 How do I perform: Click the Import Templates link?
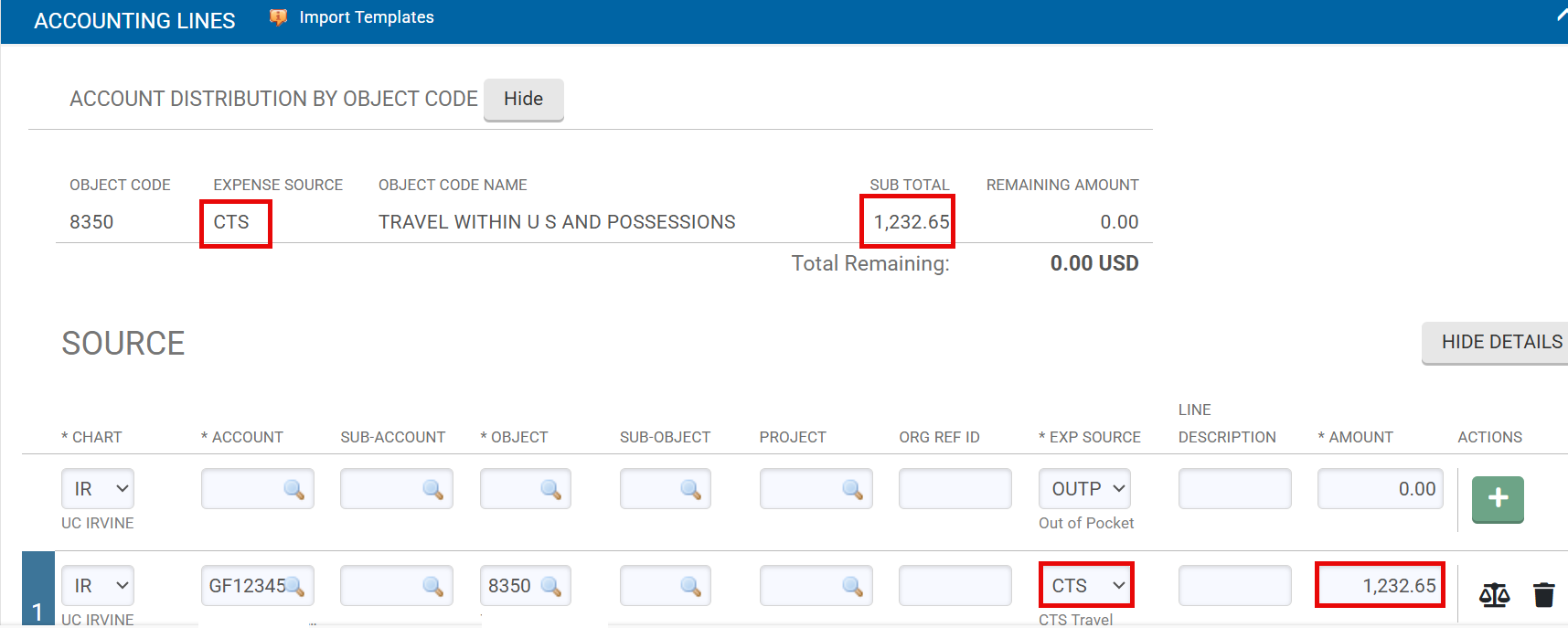(366, 17)
